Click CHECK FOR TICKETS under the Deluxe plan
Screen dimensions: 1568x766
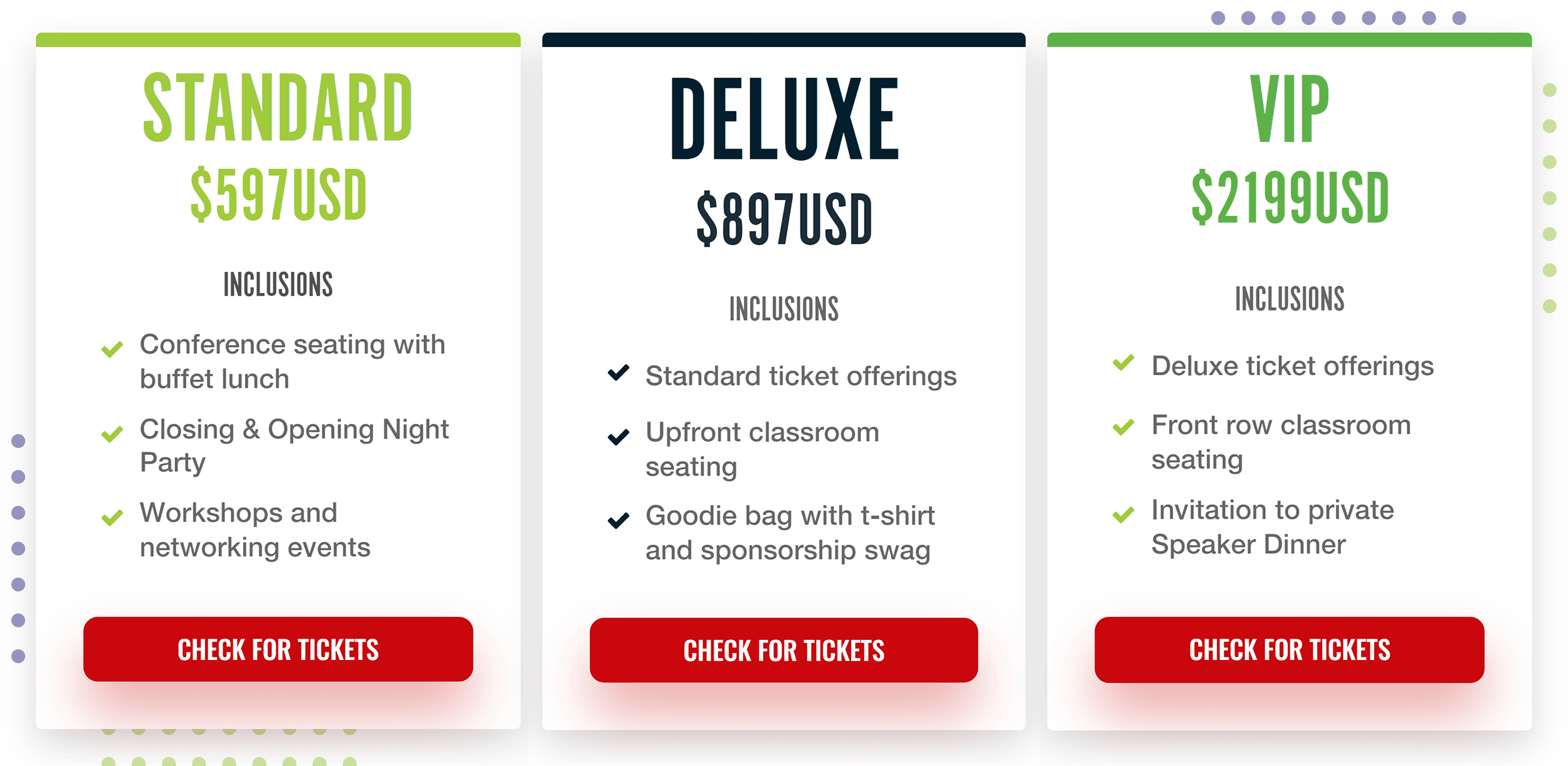click(x=783, y=651)
